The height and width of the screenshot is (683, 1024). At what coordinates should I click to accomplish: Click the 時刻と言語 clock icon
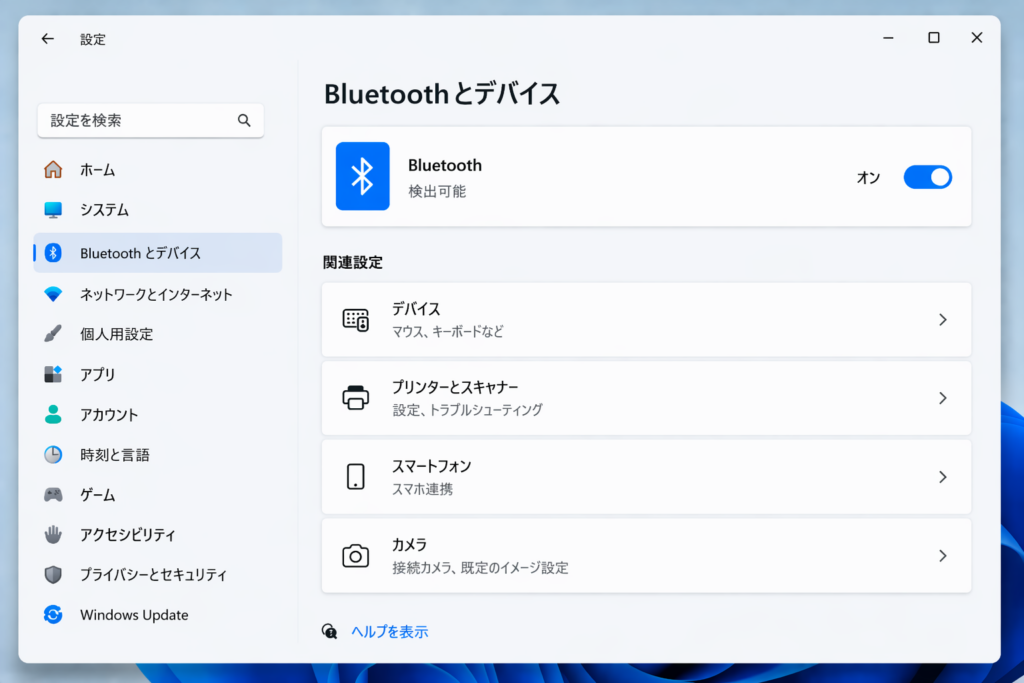point(53,454)
